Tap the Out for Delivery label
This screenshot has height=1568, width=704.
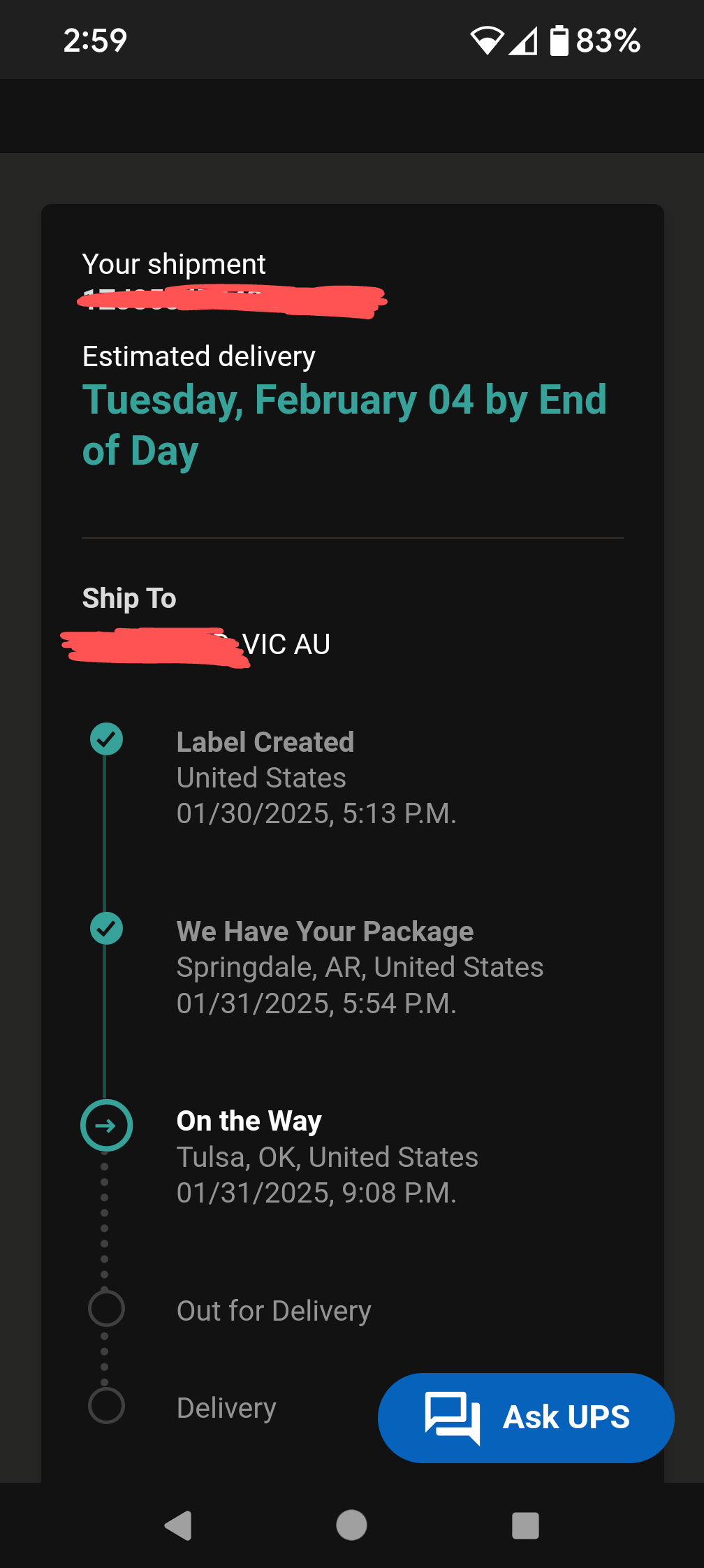[274, 1311]
